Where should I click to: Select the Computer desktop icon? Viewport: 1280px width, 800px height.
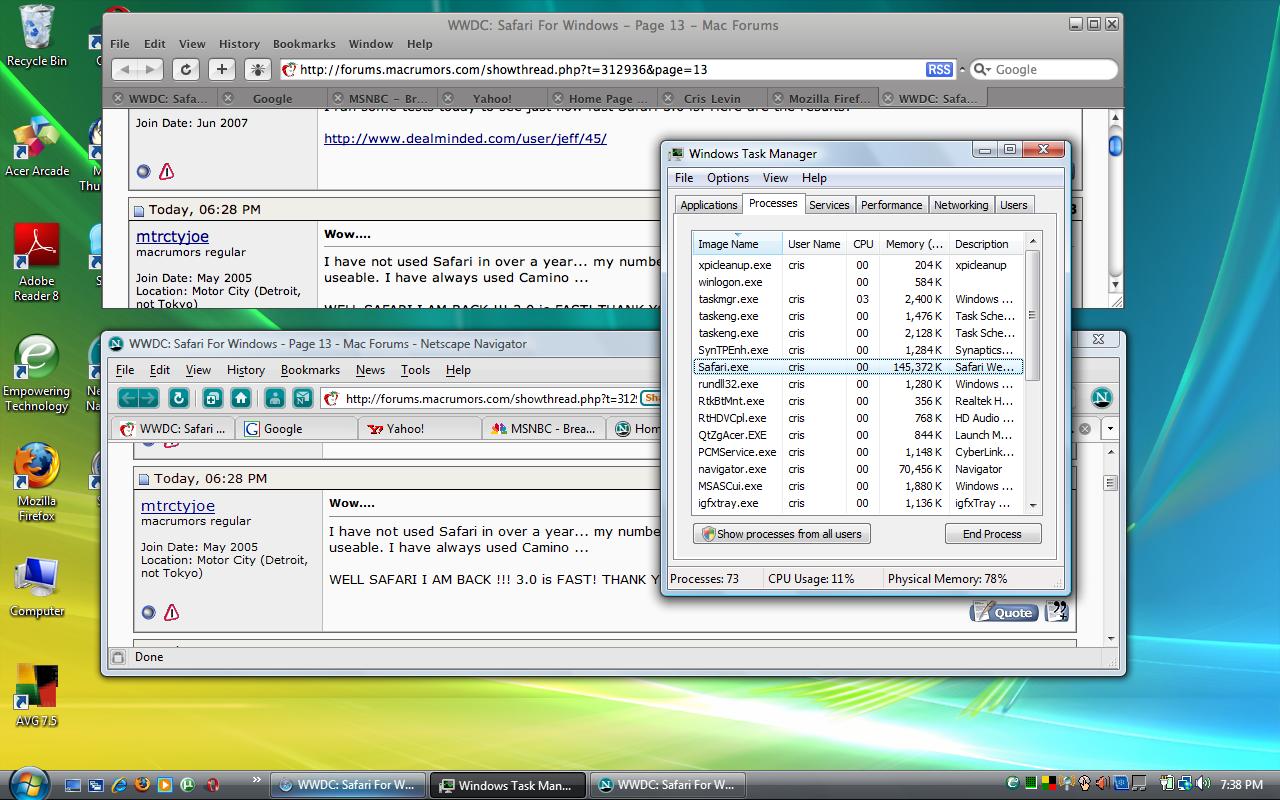point(37,587)
